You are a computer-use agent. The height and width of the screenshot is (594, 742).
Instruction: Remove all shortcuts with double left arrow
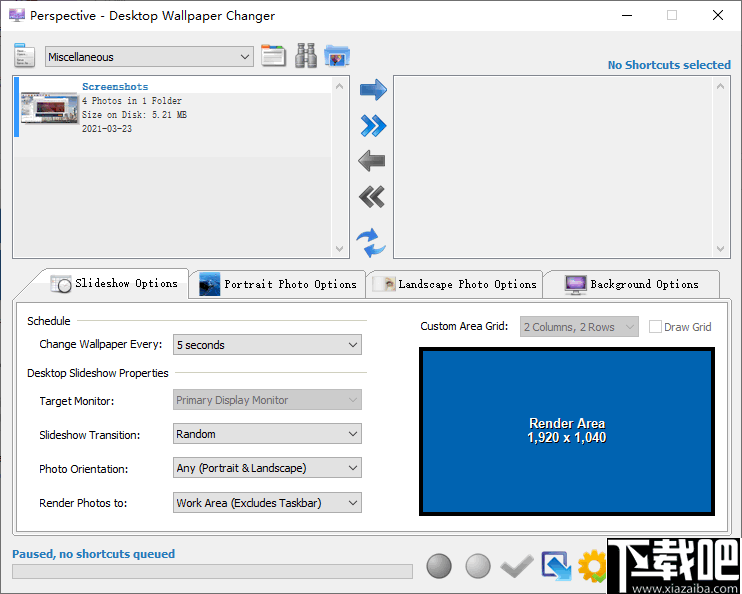pyautogui.click(x=372, y=197)
